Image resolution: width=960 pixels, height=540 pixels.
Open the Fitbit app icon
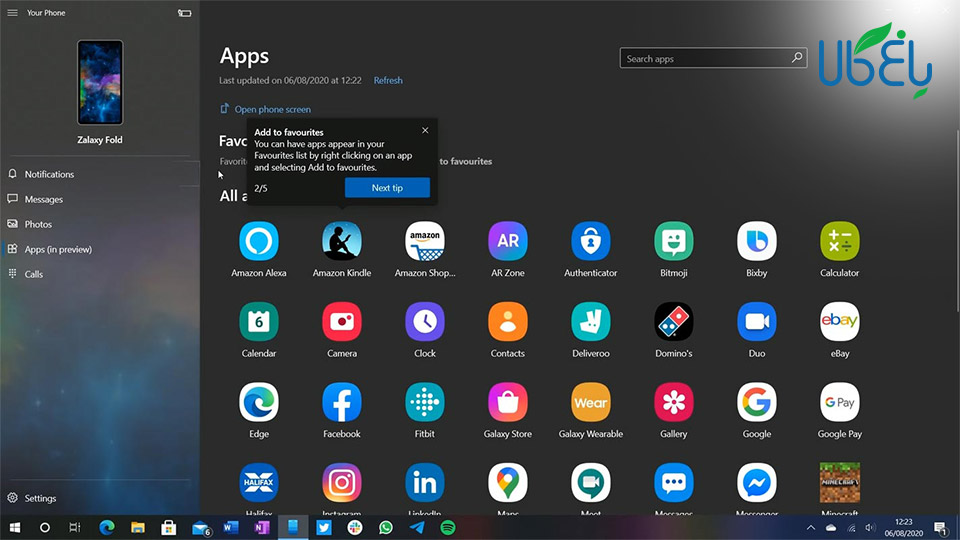[x=425, y=402]
